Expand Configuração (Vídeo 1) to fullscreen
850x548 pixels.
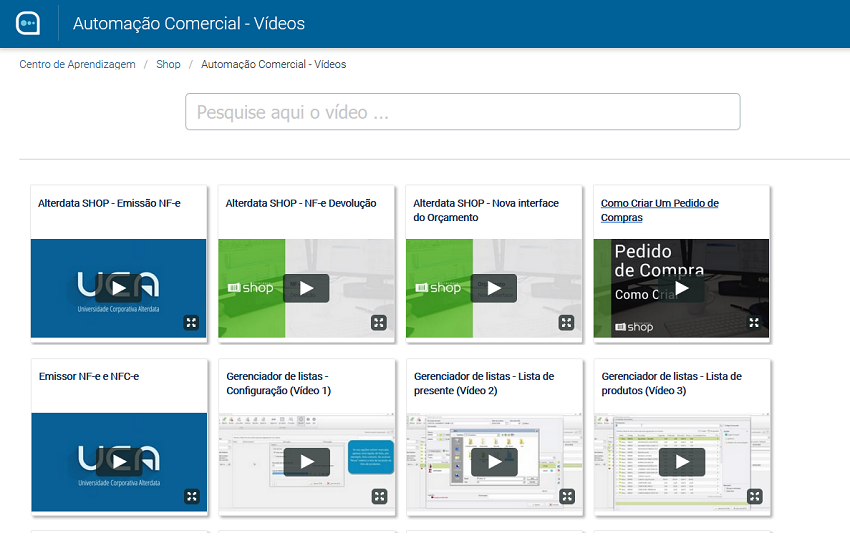[x=379, y=496]
